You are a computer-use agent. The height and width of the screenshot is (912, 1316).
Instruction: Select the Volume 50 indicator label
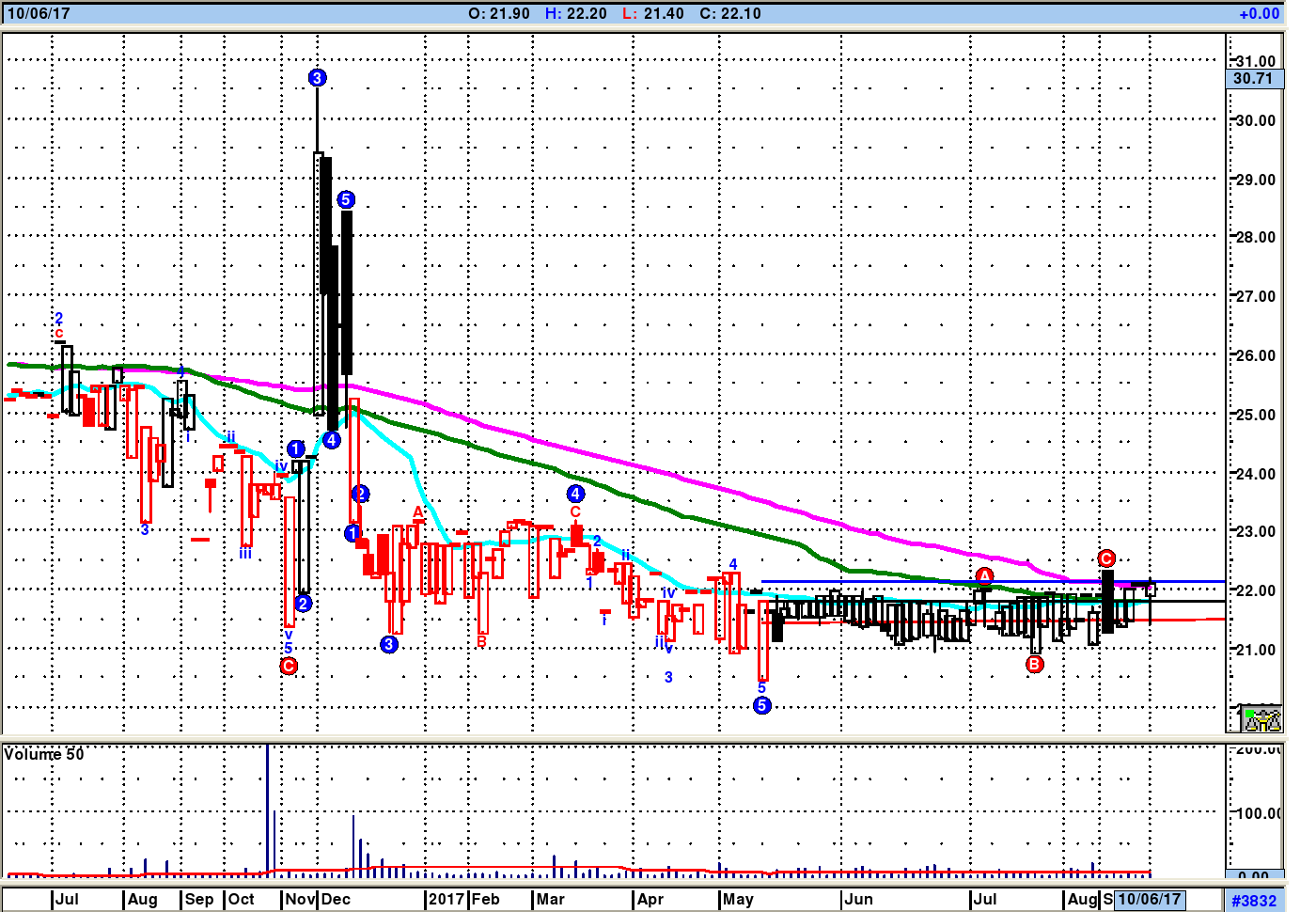pos(44,754)
